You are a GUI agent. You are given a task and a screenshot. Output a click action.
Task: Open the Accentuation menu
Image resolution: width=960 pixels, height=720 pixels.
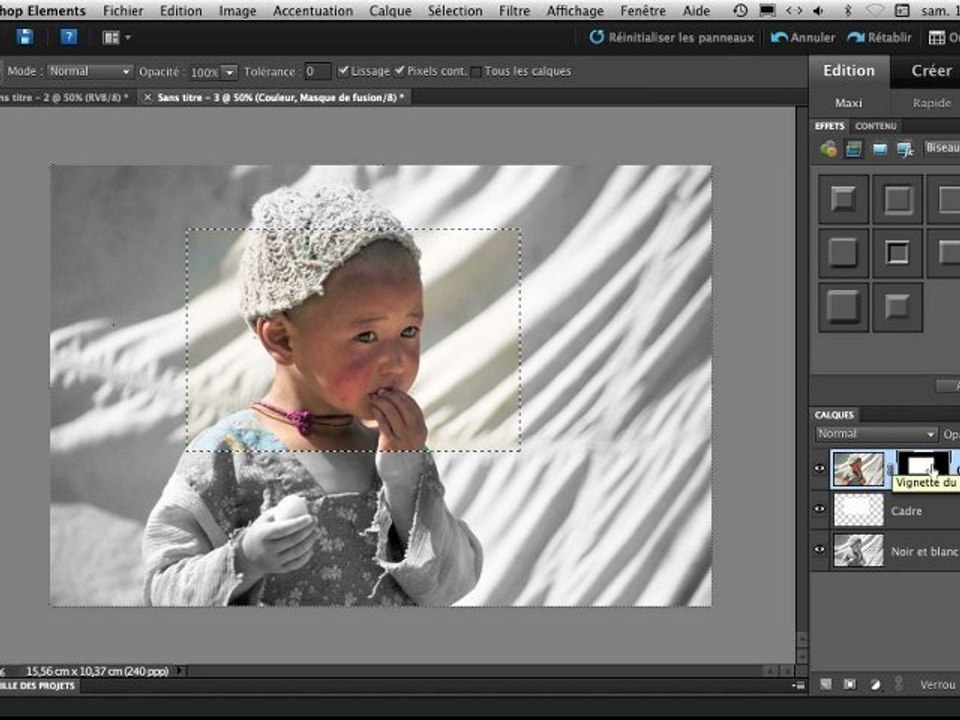click(x=313, y=10)
